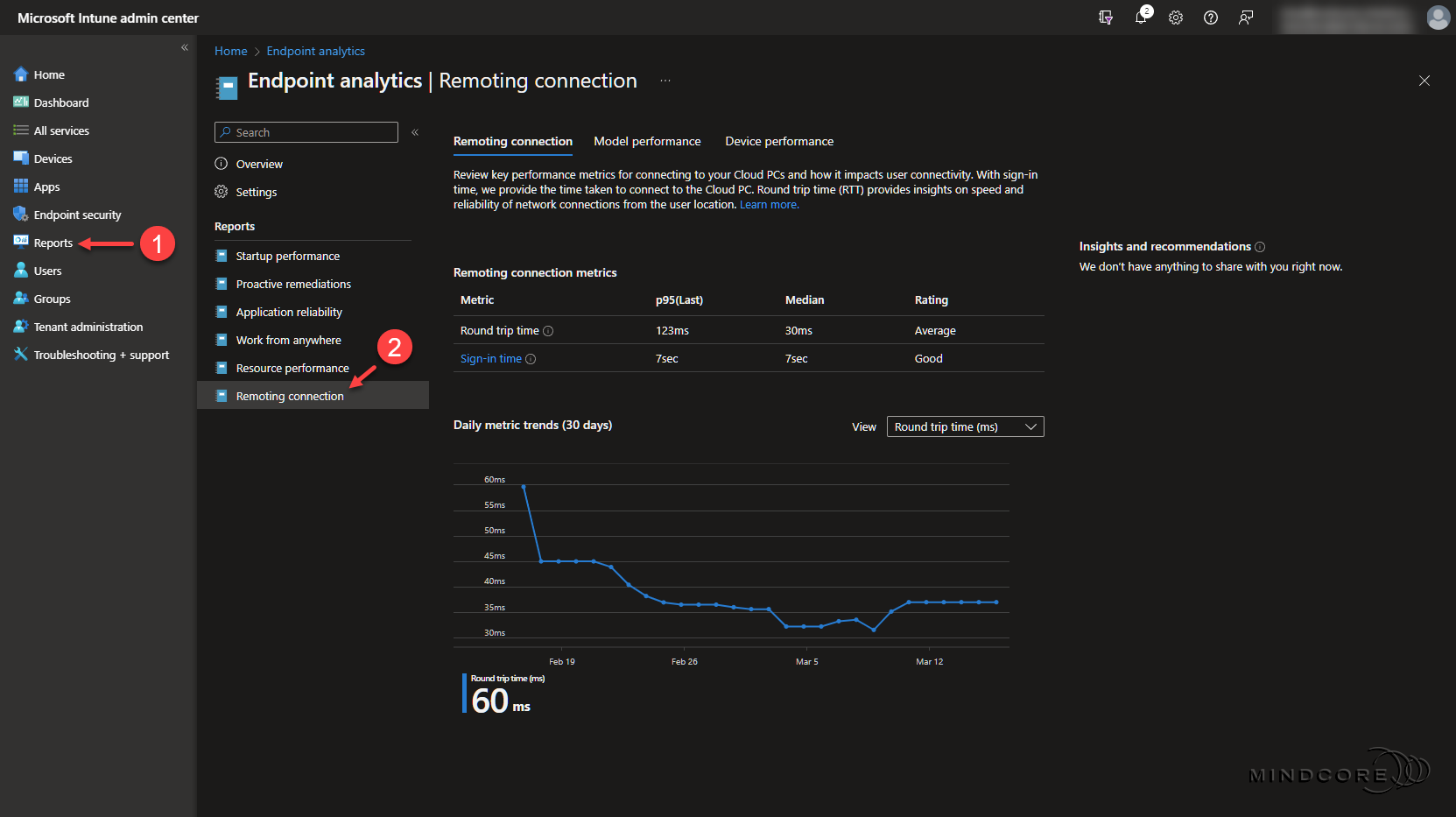Image resolution: width=1456 pixels, height=817 pixels.
Task: Click the Endpoint security shield icon
Action: coord(21,215)
